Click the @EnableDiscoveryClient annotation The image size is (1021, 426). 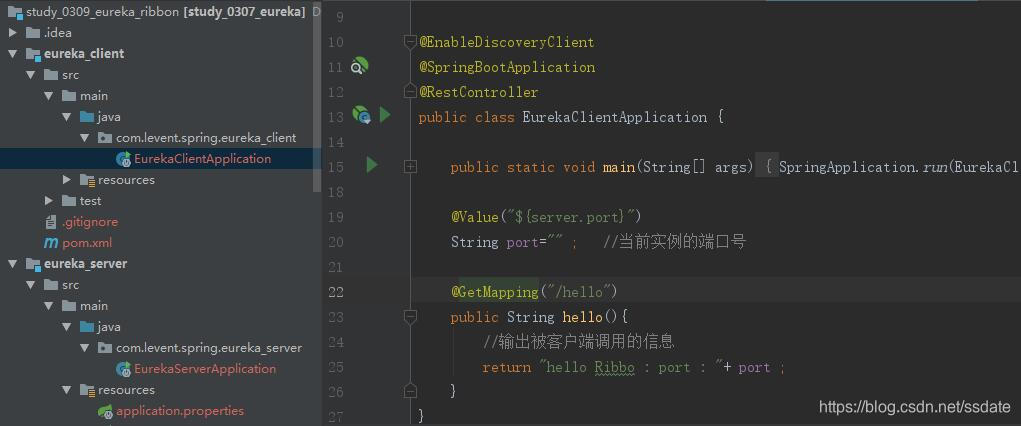[507, 42]
